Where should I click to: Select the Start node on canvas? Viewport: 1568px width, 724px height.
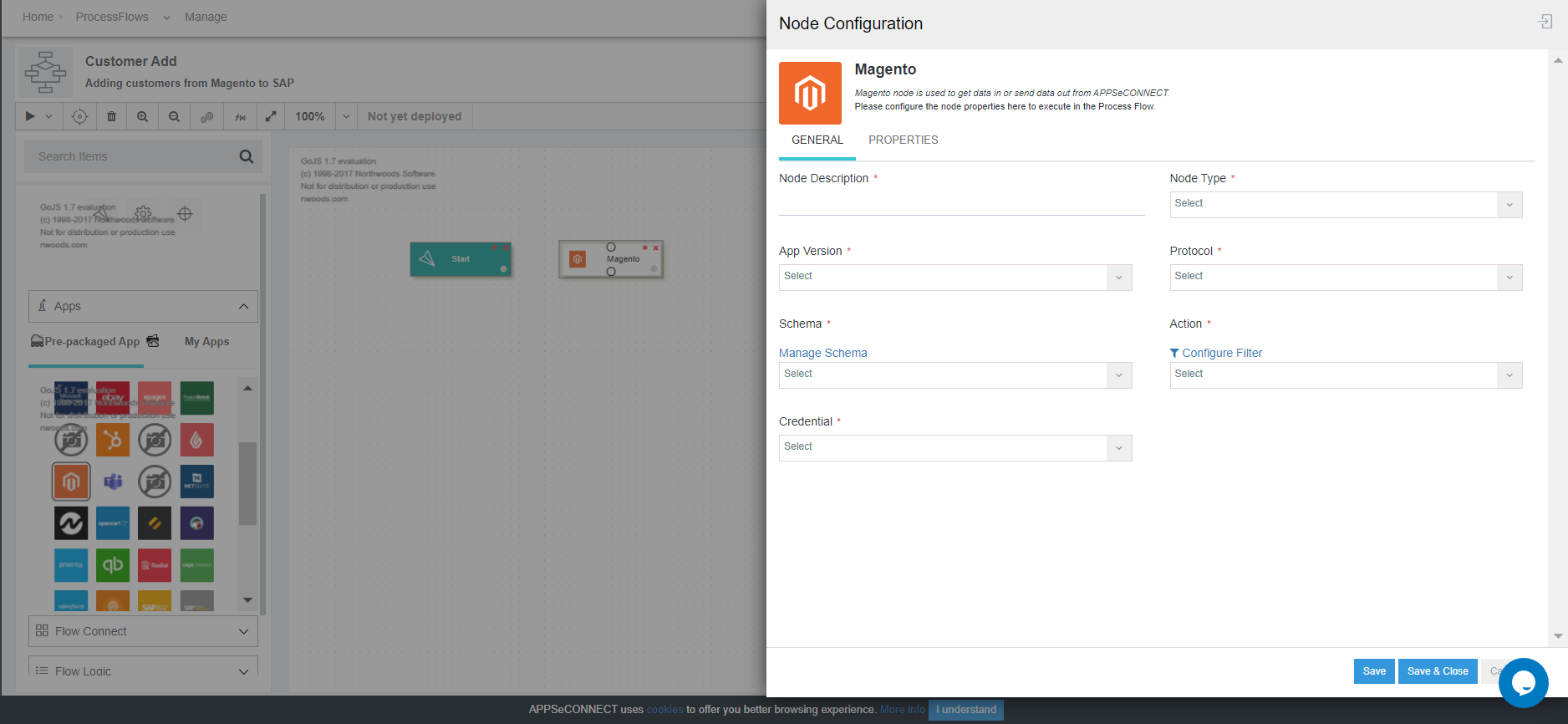point(461,259)
